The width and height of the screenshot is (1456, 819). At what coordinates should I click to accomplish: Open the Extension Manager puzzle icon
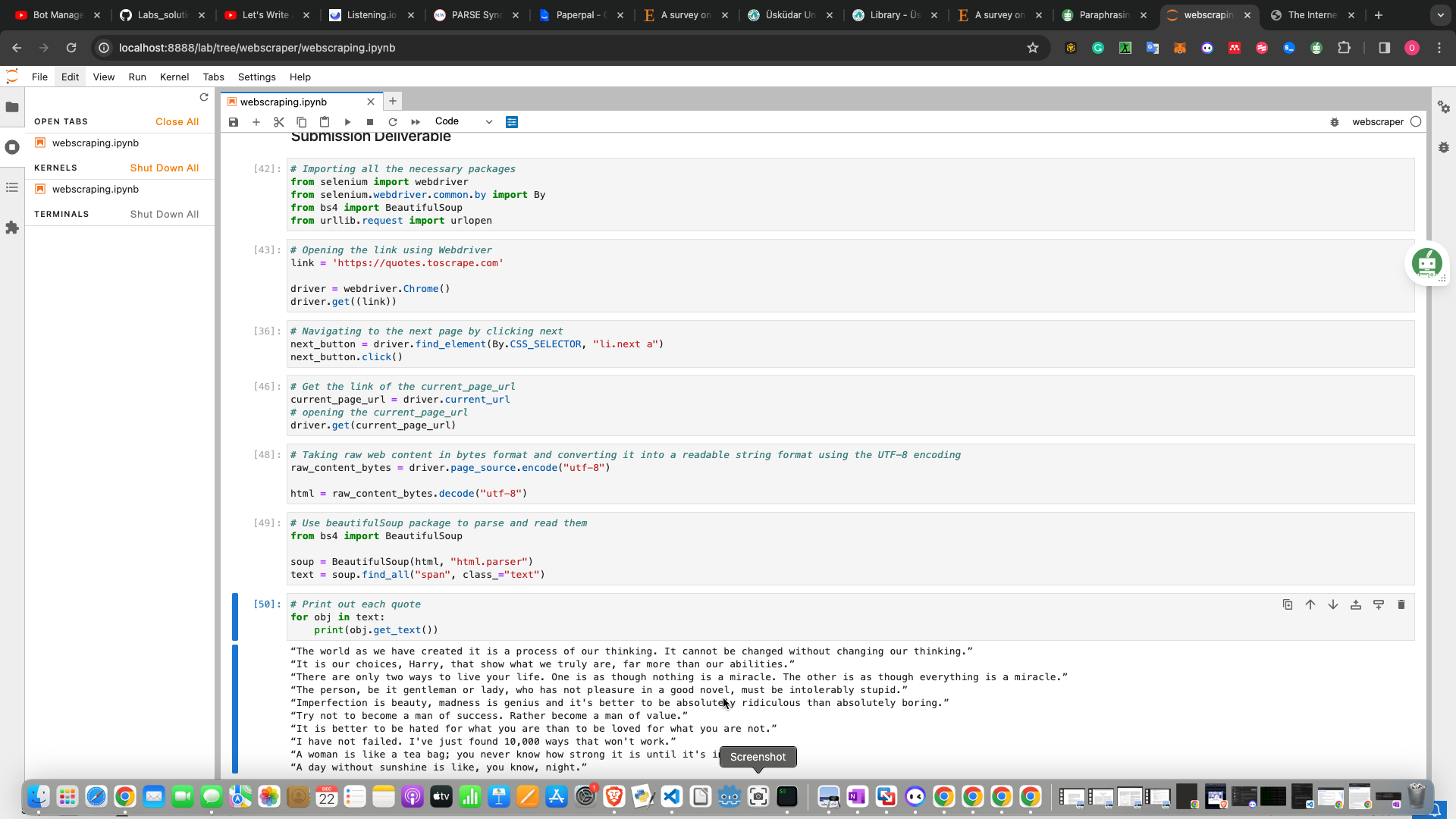[x=12, y=227]
